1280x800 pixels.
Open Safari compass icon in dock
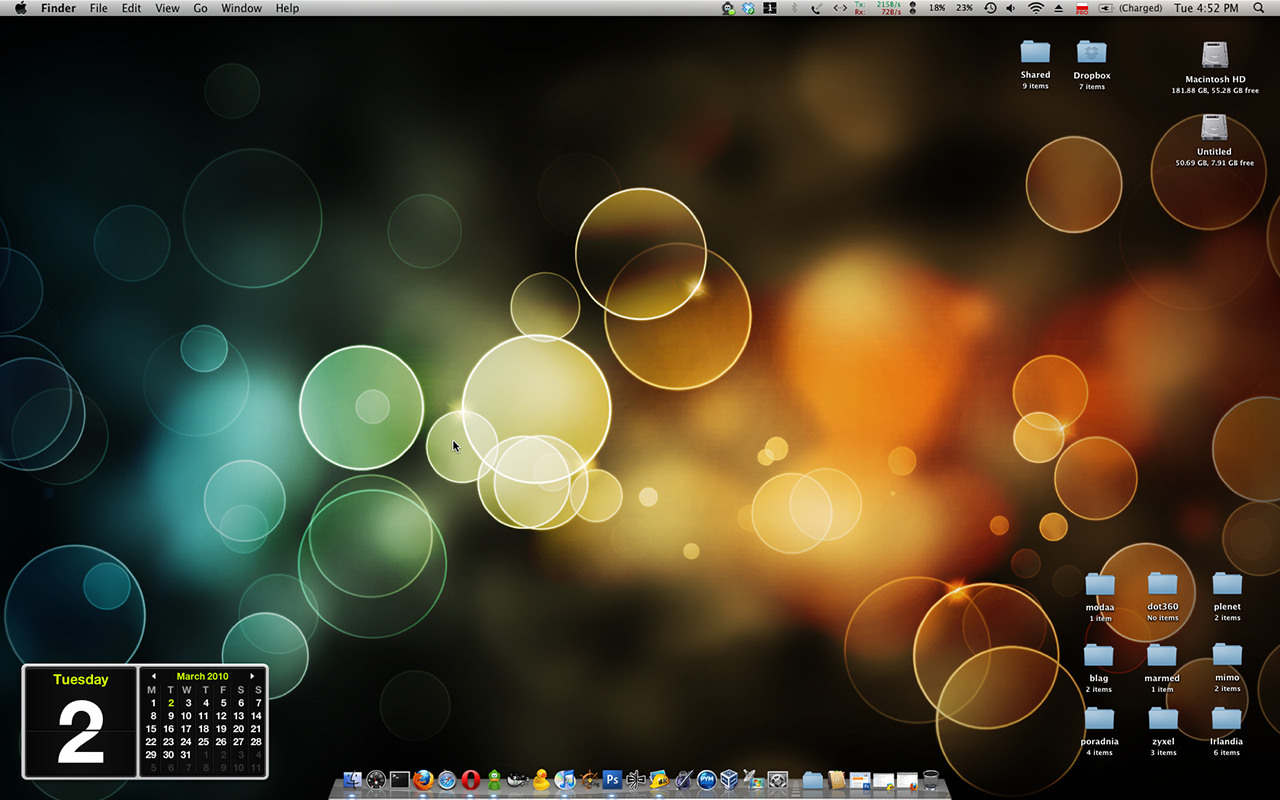(x=447, y=780)
